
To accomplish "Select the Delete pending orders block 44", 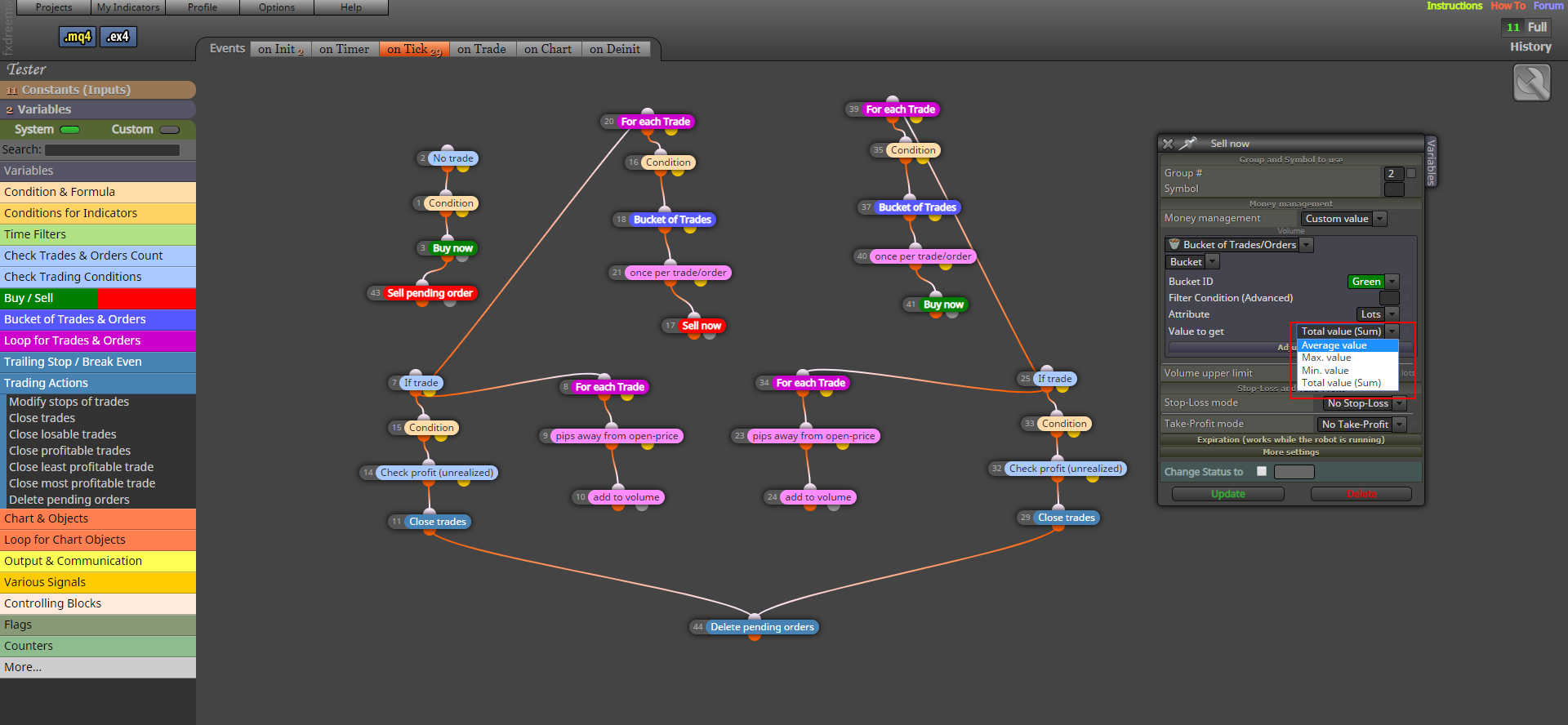I will [762, 627].
